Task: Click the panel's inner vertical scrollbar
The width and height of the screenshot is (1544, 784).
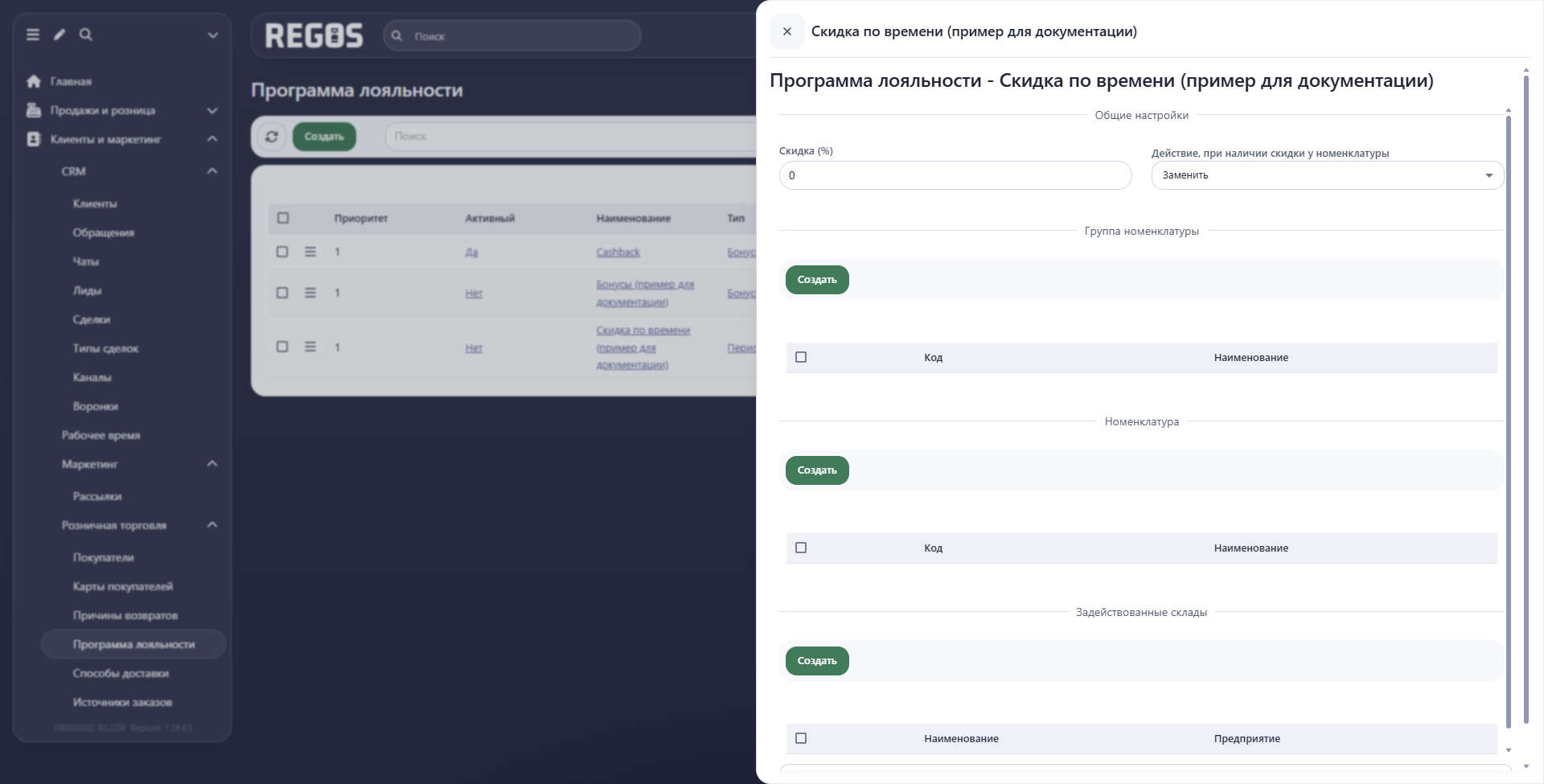Action: pos(1509,422)
